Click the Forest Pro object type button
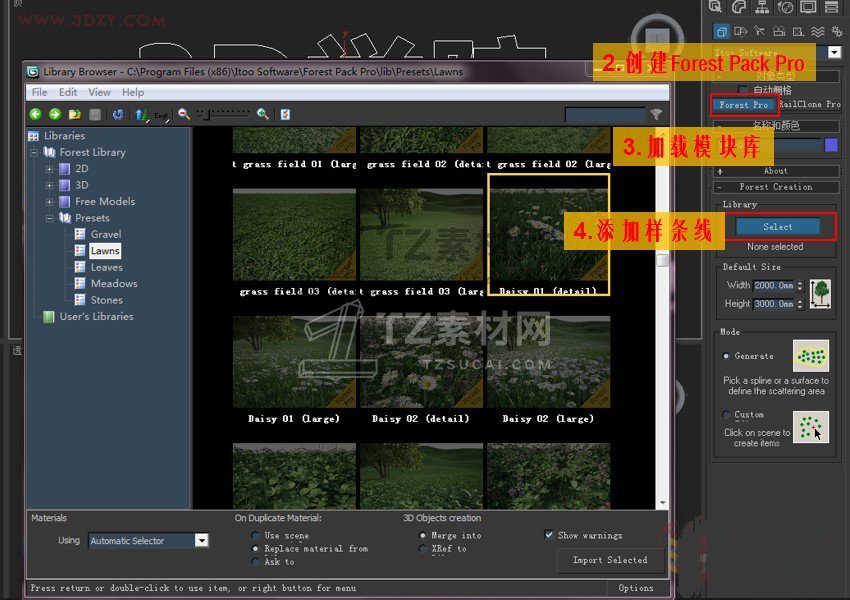This screenshot has width=850, height=600. pyautogui.click(x=744, y=105)
